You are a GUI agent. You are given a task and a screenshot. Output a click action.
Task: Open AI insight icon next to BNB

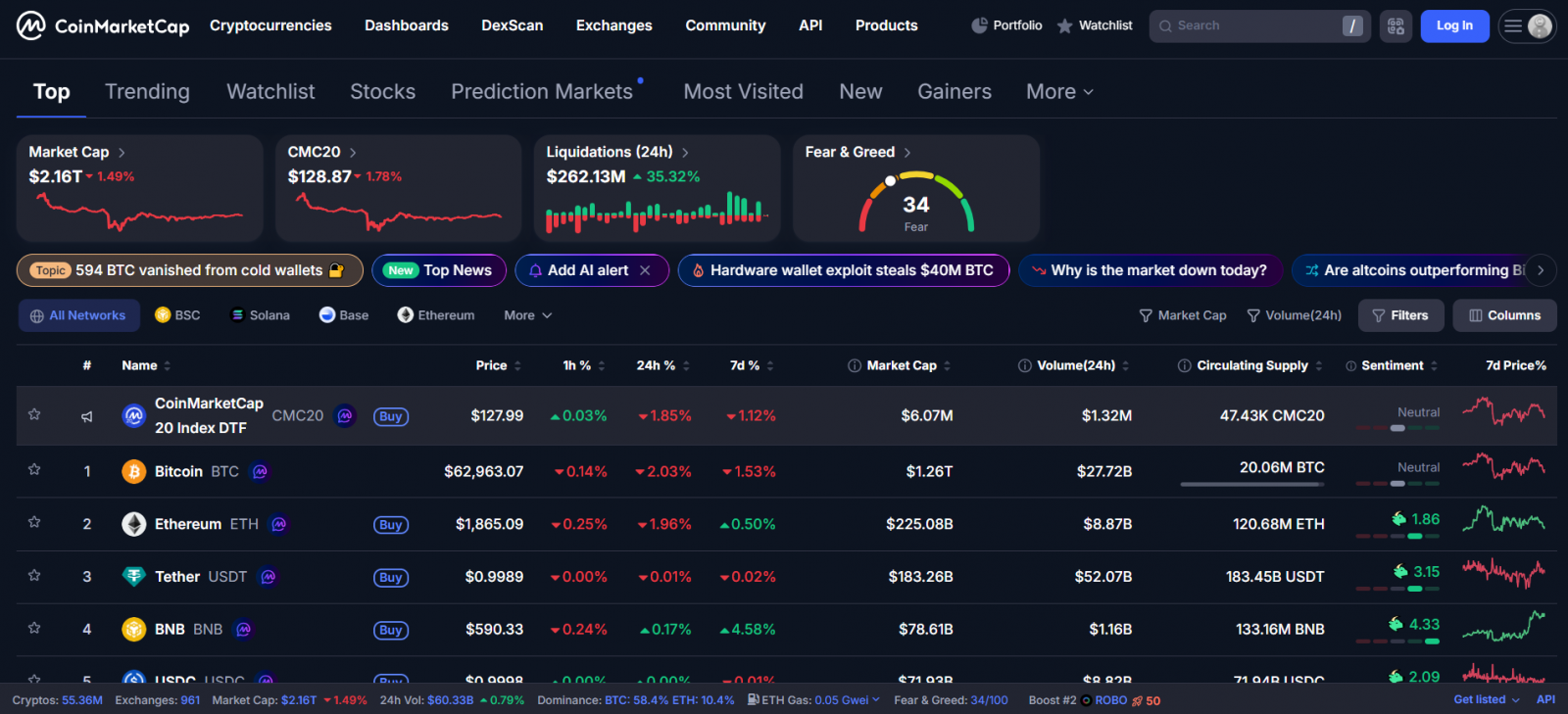click(244, 630)
